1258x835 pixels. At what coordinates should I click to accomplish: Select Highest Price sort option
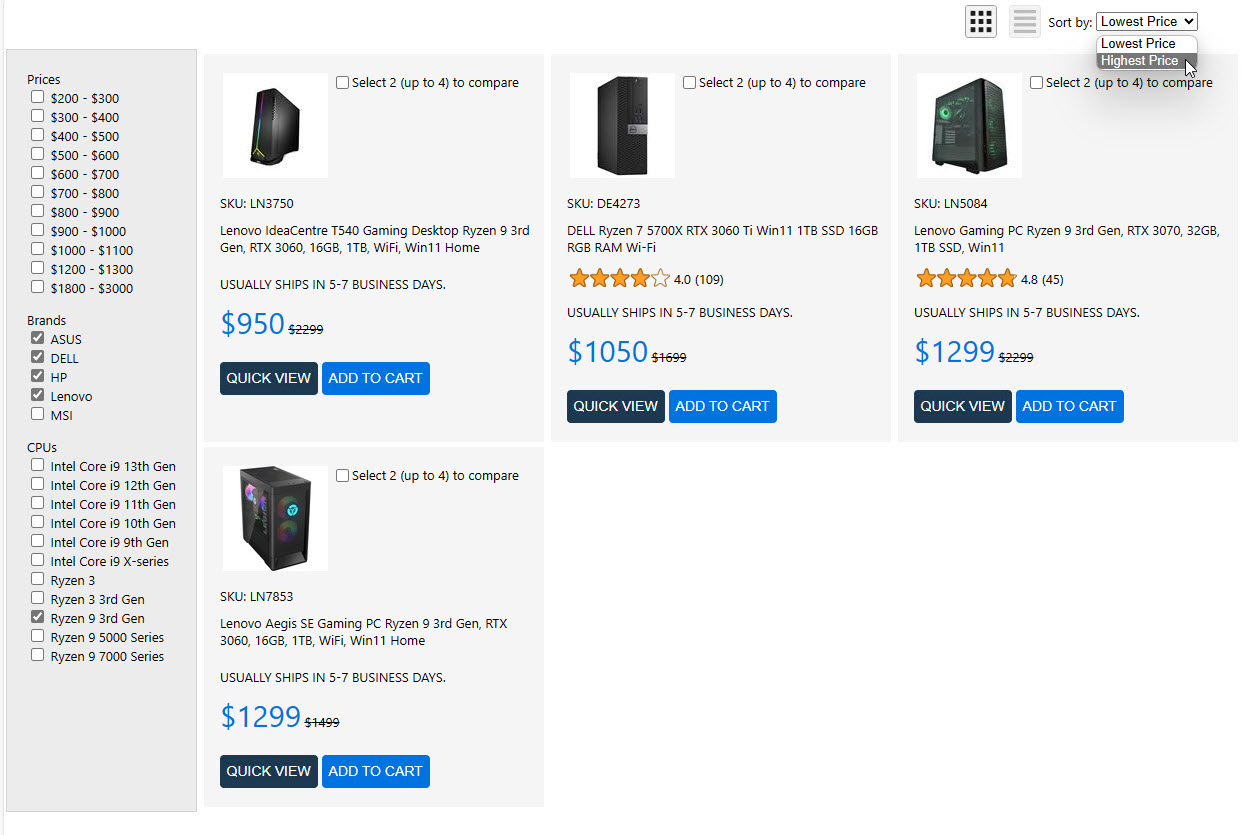1139,61
